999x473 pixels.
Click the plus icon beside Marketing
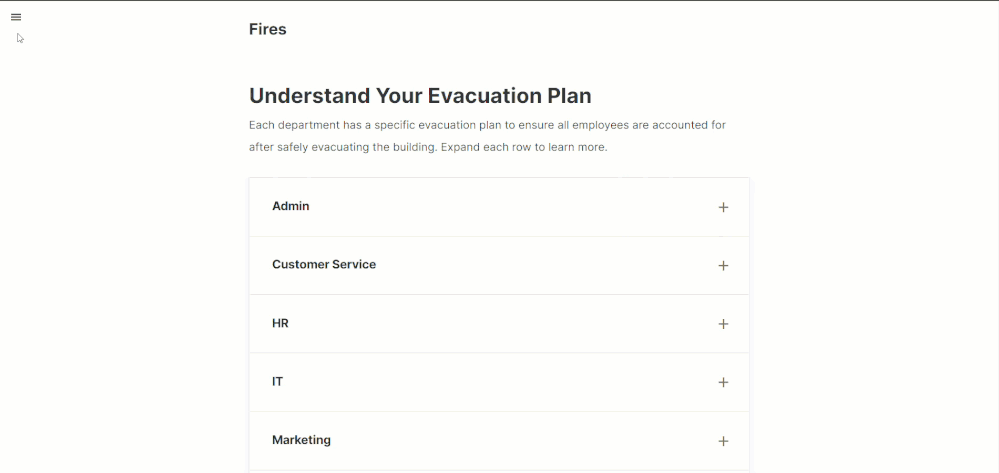pyautogui.click(x=723, y=441)
